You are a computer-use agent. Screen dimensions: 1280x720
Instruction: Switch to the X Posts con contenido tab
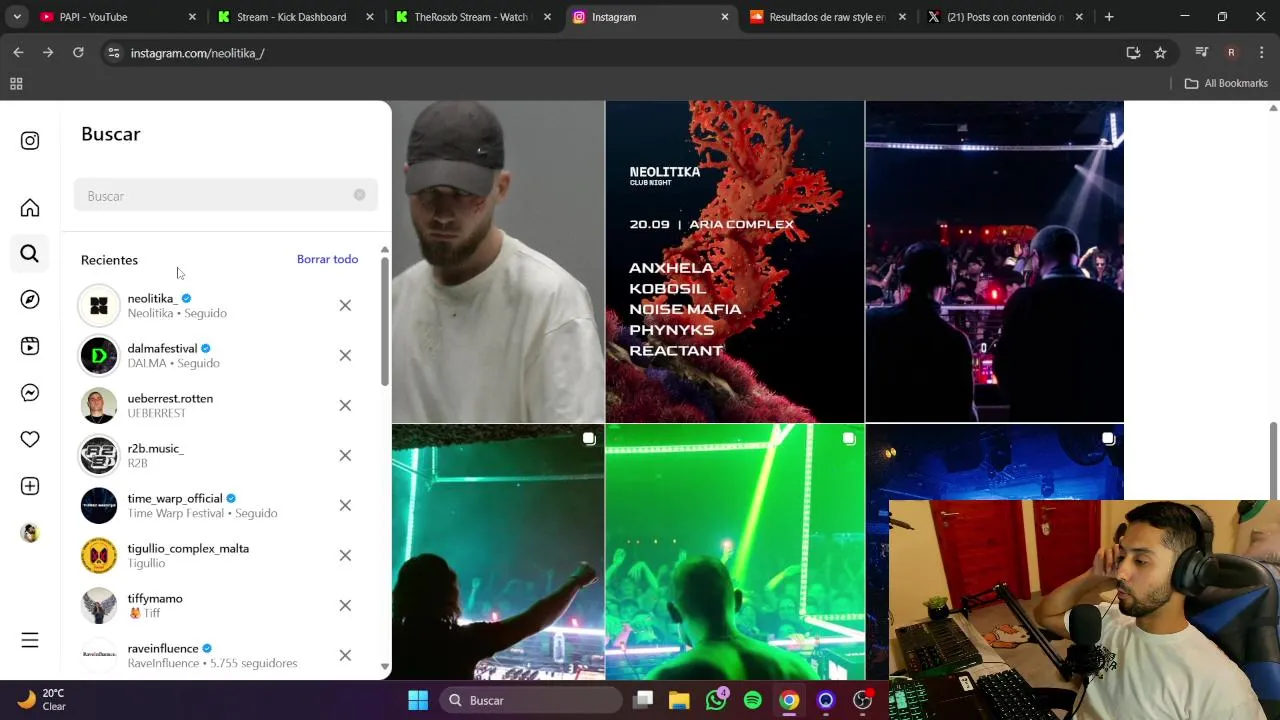coord(1003,17)
